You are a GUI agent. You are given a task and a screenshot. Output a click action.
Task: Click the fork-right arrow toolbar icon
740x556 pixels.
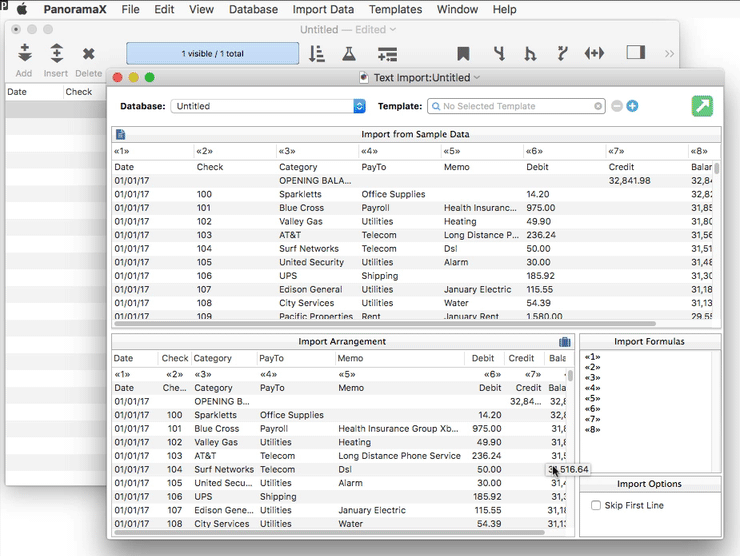pos(530,53)
